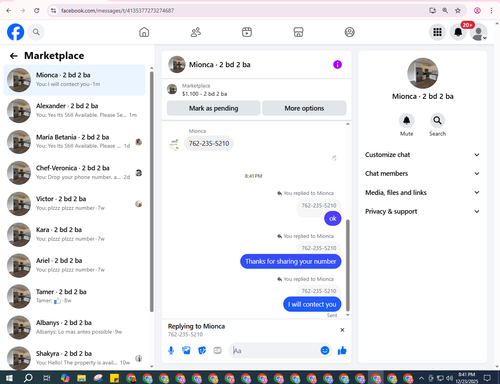Go back in browser history
The height and width of the screenshot is (384, 500).
click(x=9, y=11)
